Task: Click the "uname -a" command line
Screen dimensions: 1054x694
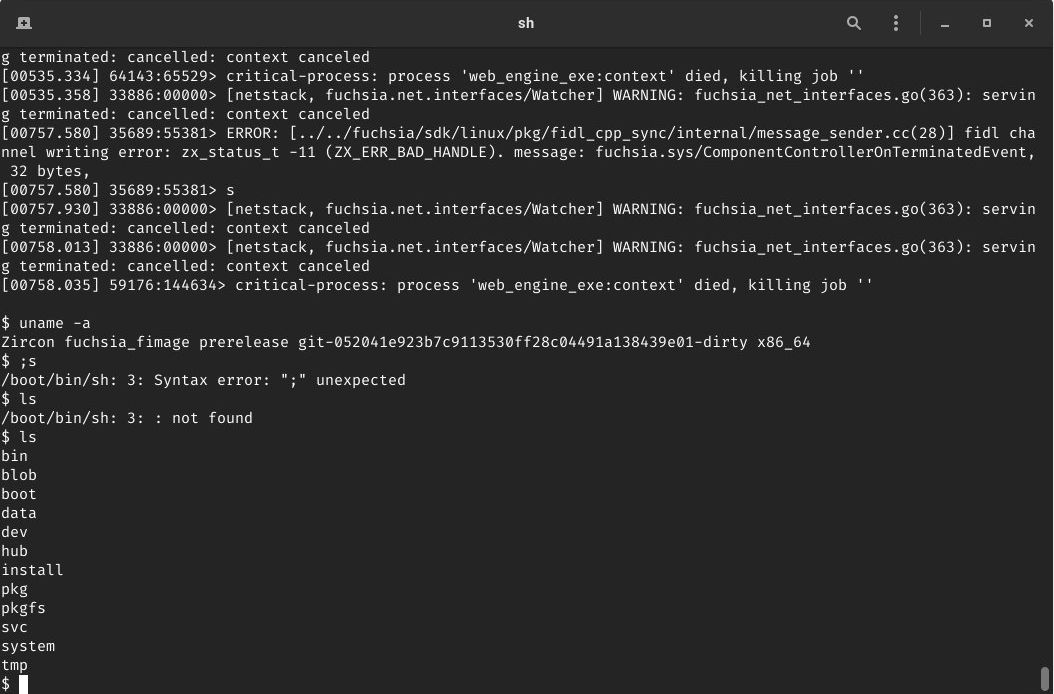Action: pos(46,323)
